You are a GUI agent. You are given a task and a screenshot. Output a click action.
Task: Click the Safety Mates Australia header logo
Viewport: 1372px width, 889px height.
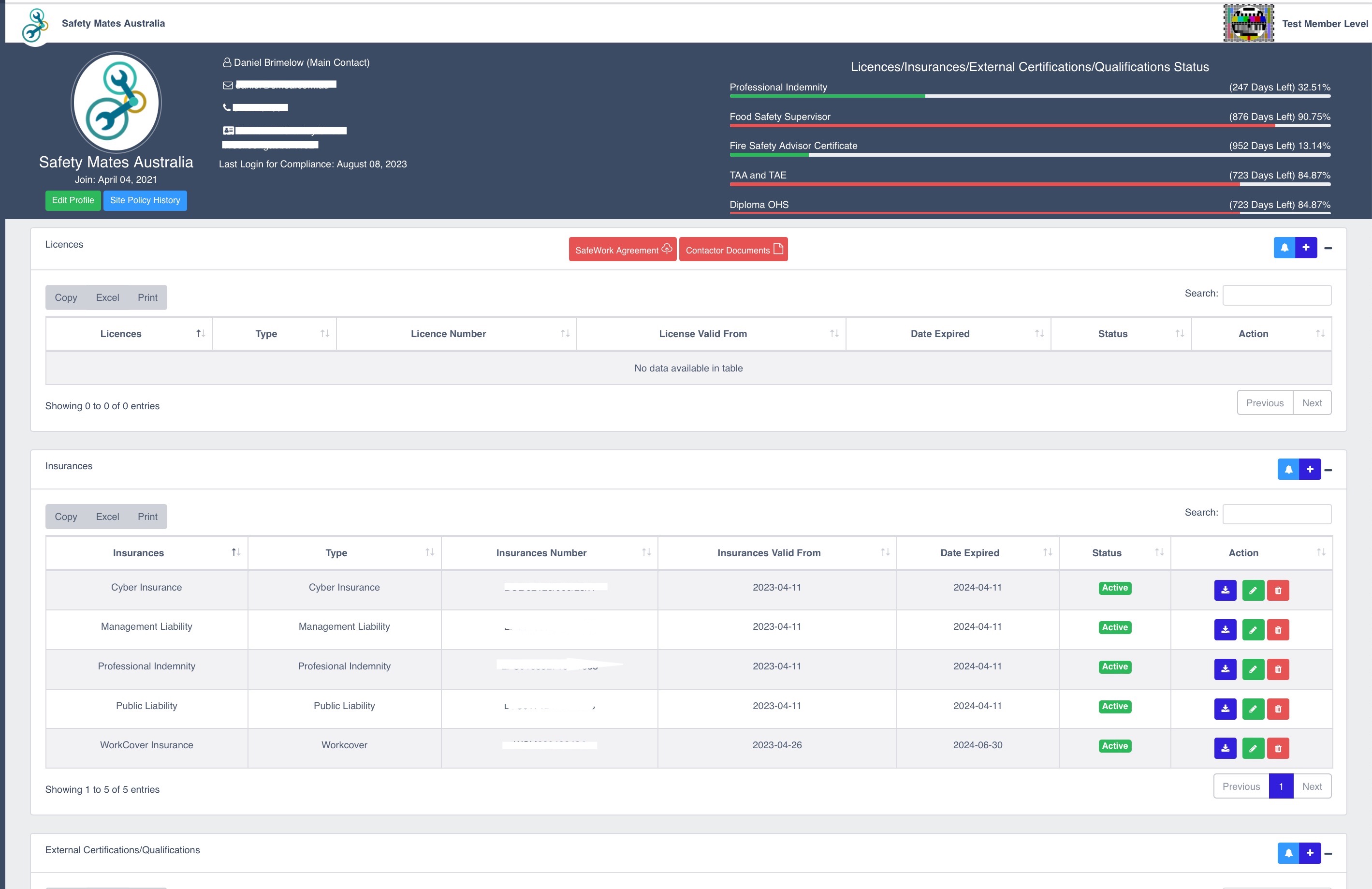tap(35, 25)
